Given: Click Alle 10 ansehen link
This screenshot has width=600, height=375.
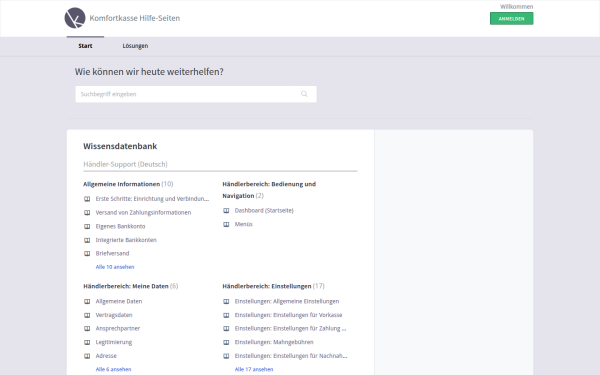Looking at the screenshot, I should coord(115,267).
